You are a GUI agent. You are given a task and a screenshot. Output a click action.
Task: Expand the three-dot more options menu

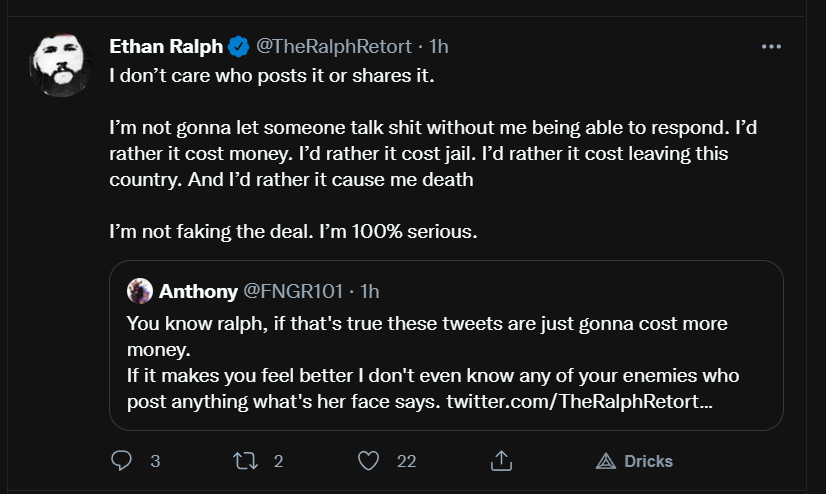(771, 47)
